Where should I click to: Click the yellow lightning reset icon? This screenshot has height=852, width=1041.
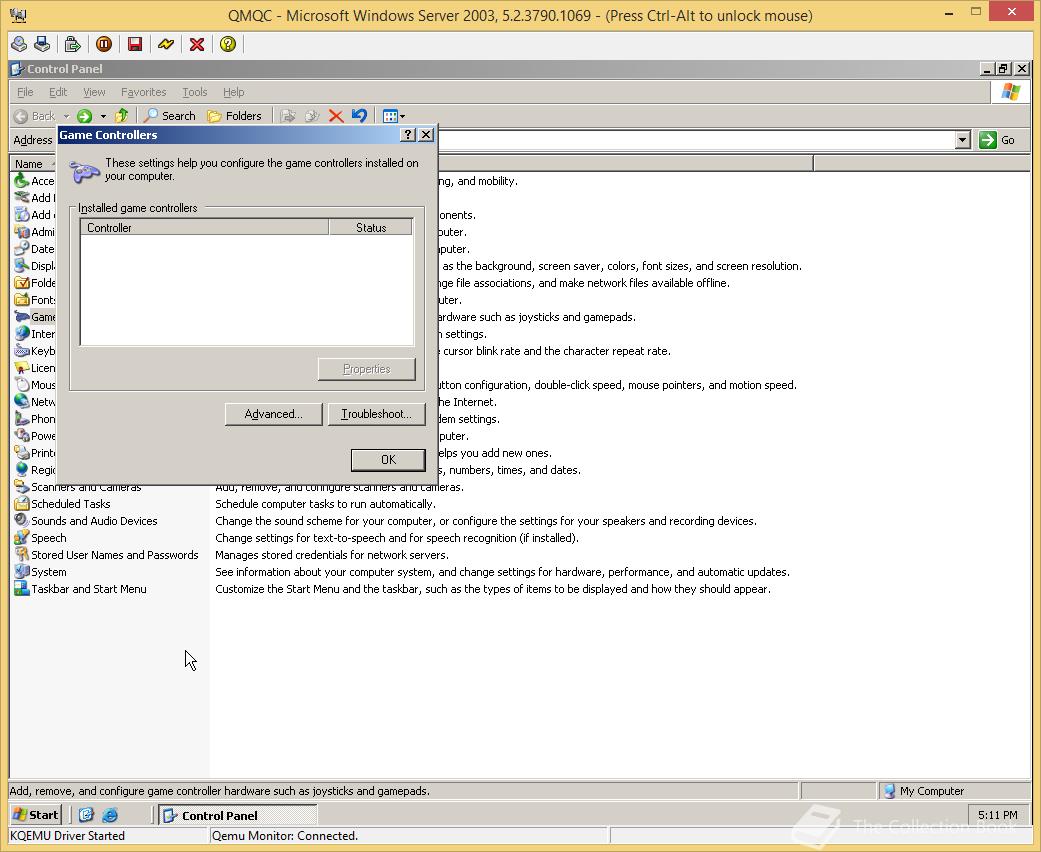(x=166, y=44)
